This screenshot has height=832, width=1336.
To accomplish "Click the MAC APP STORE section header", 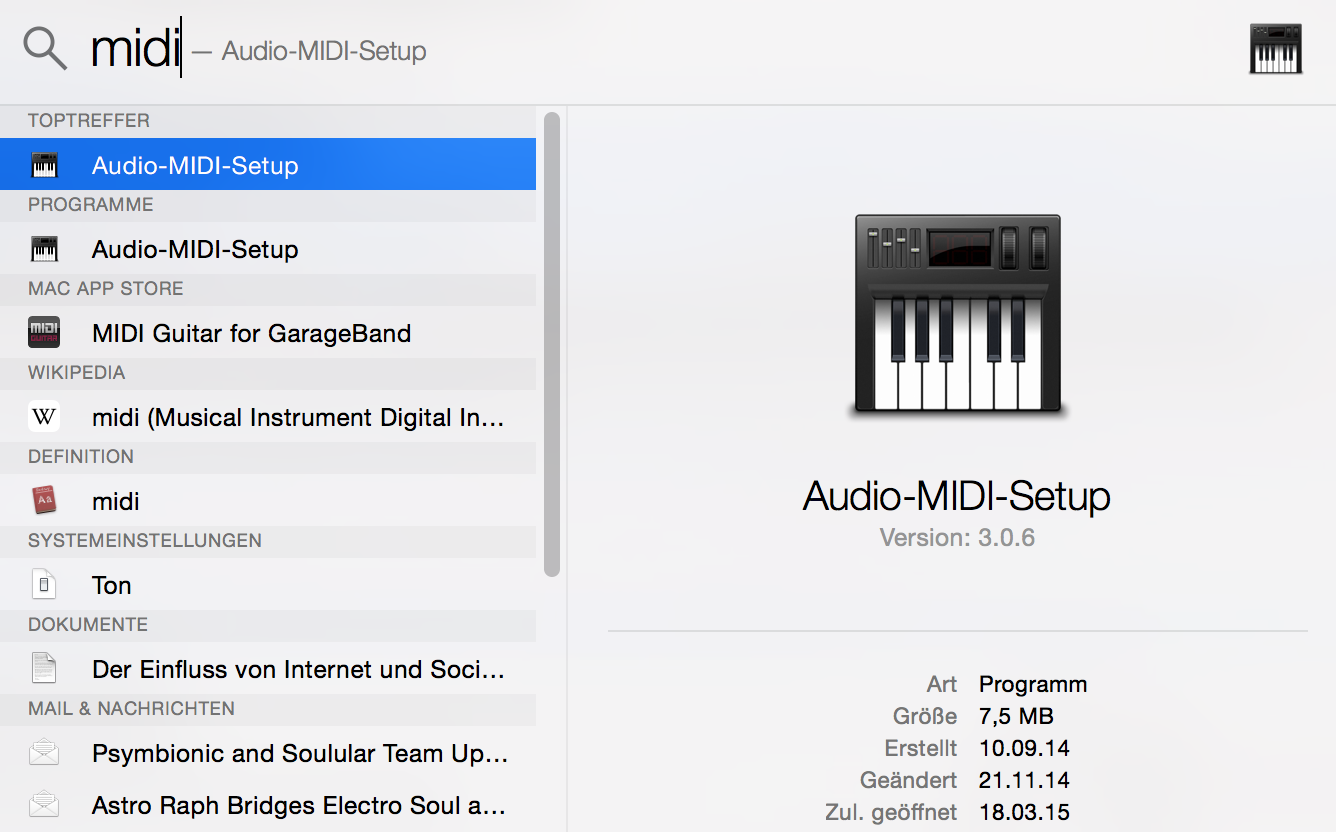I will (x=106, y=289).
